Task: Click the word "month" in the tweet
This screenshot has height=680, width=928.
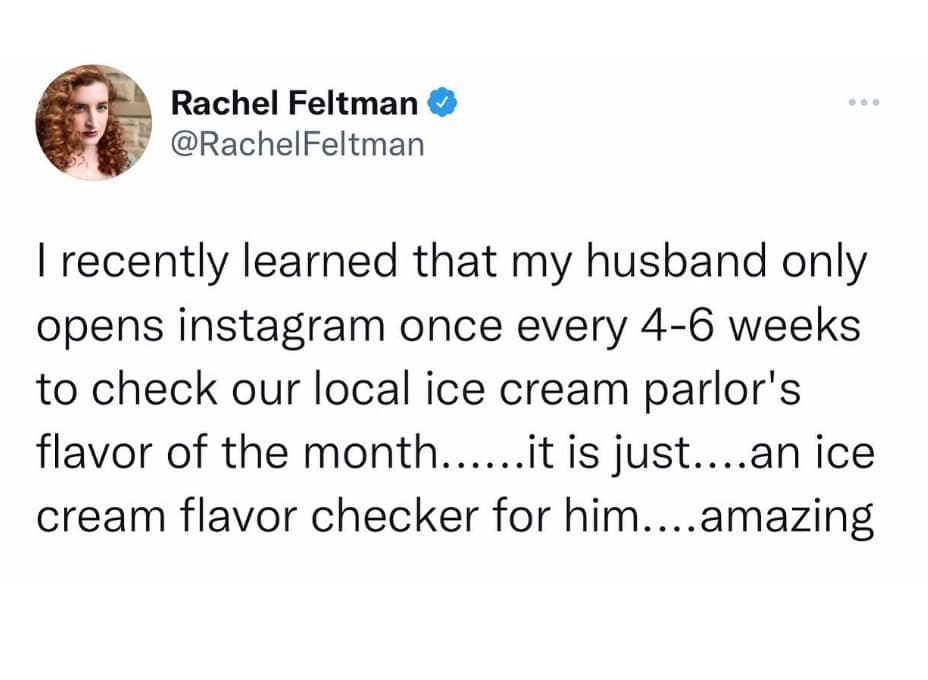Action: click(x=375, y=453)
